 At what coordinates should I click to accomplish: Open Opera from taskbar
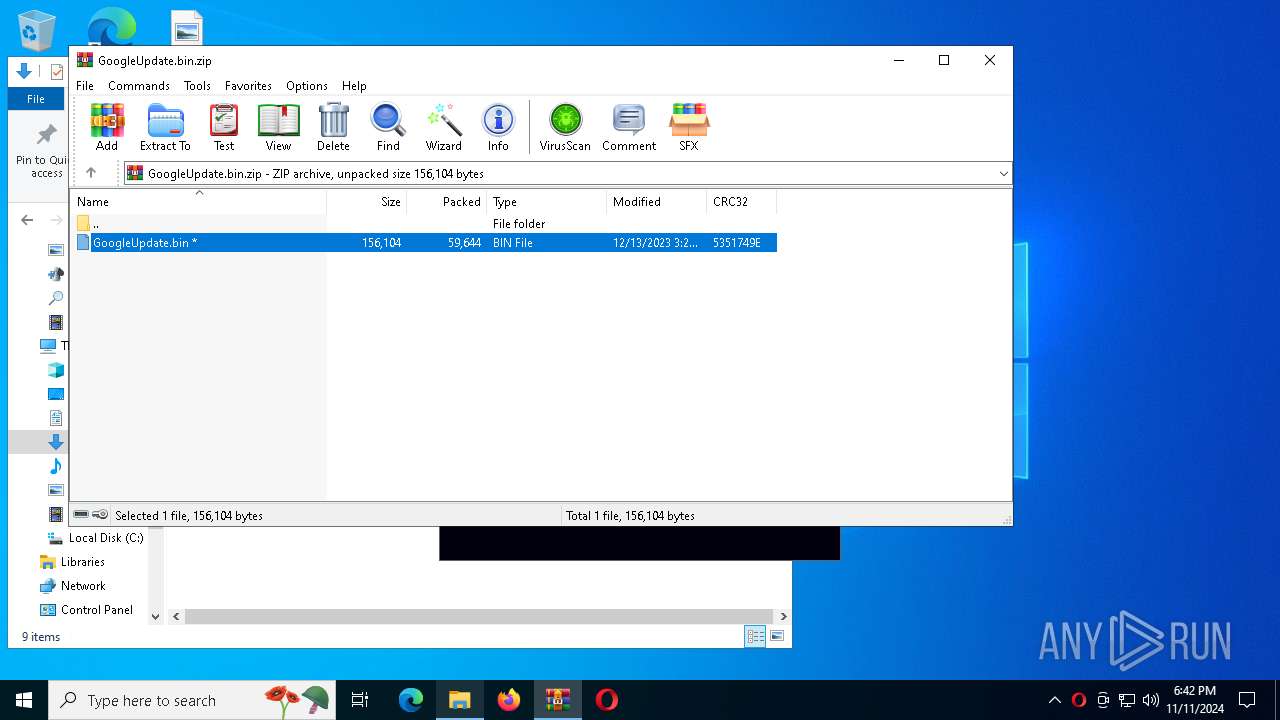(606, 700)
